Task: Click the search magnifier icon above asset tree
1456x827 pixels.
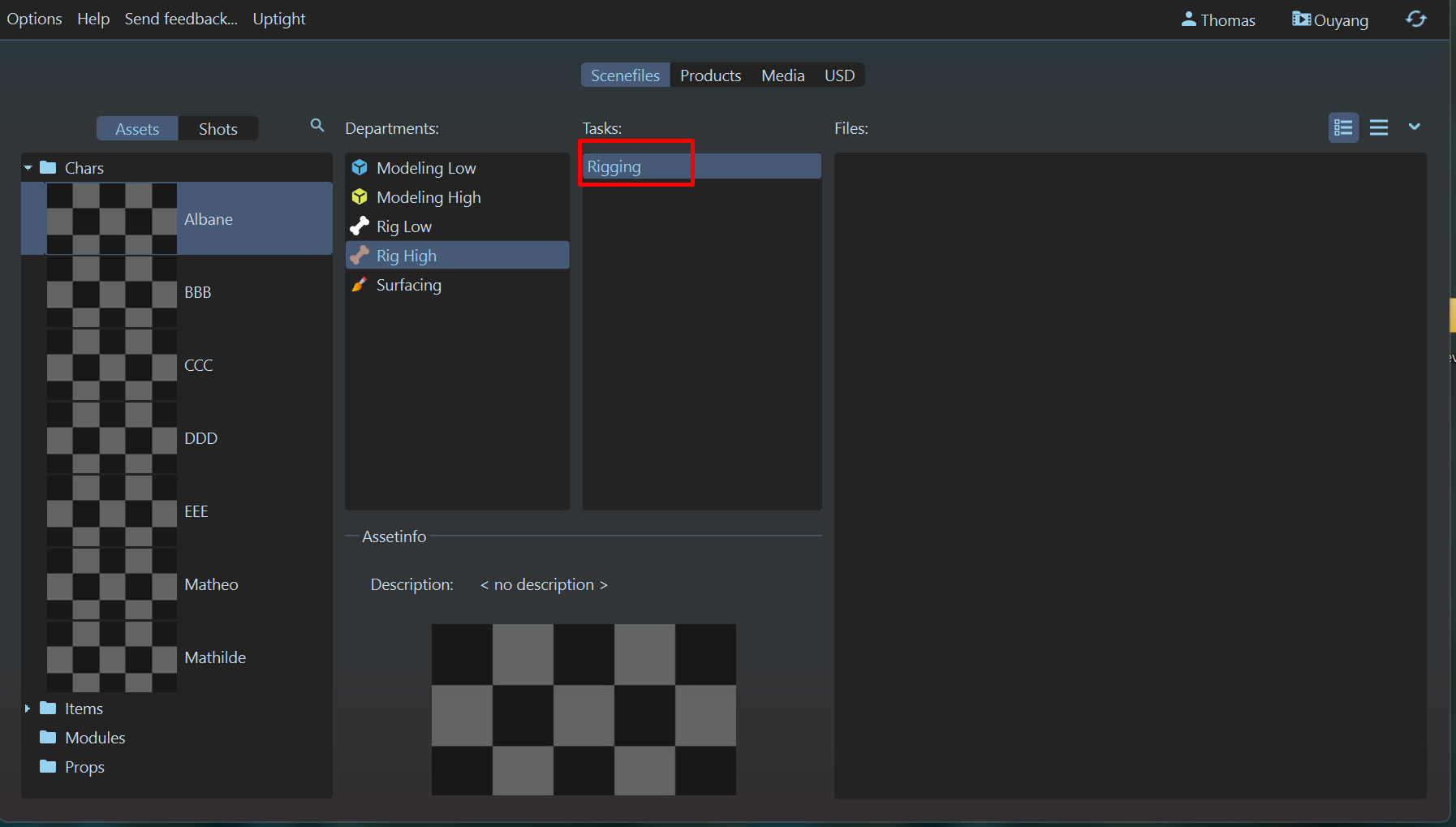Action: [x=317, y=126]
